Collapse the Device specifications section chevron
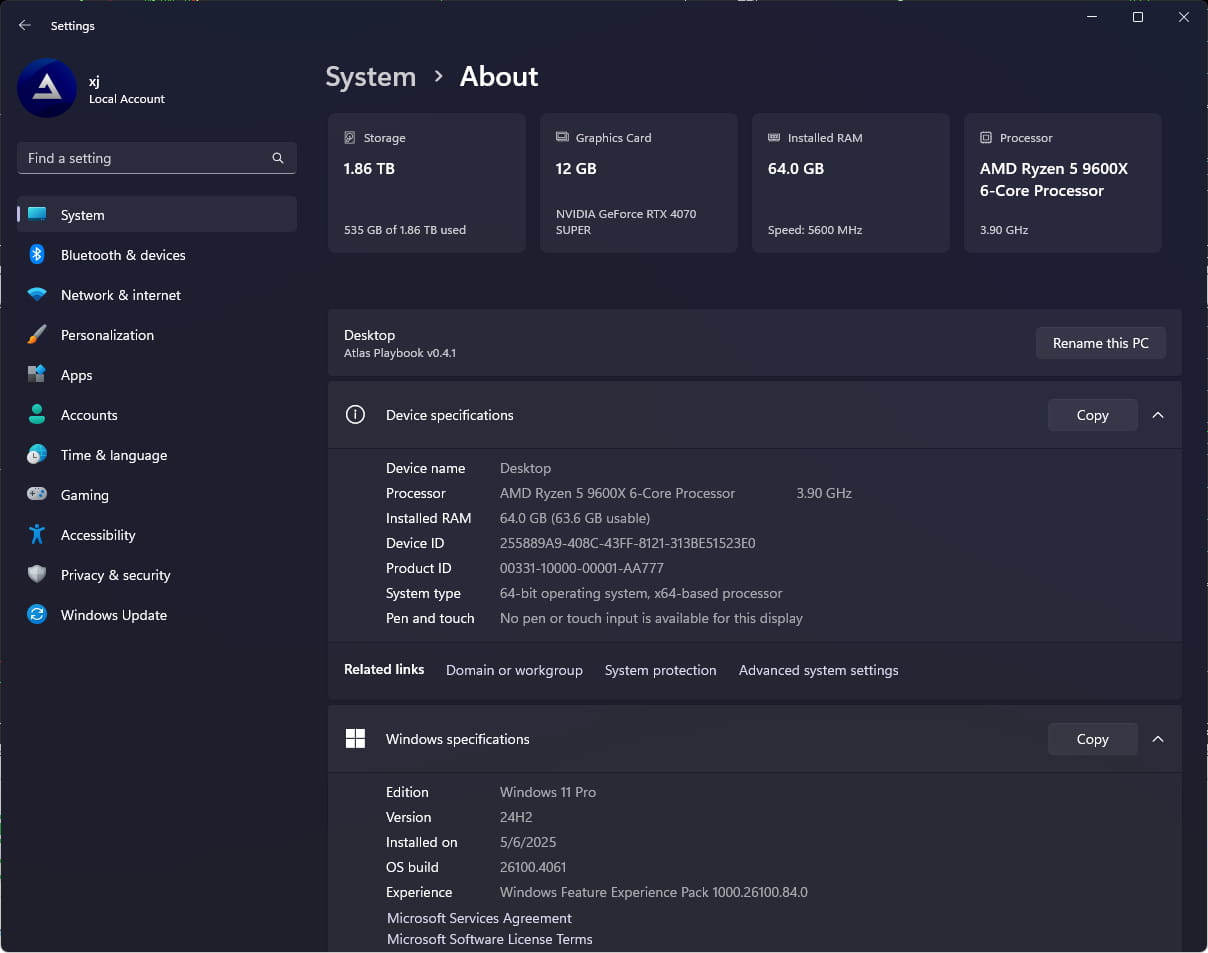Viewport: 1208px width, 953px height. pyautogui.click(x=1158, y=415)
